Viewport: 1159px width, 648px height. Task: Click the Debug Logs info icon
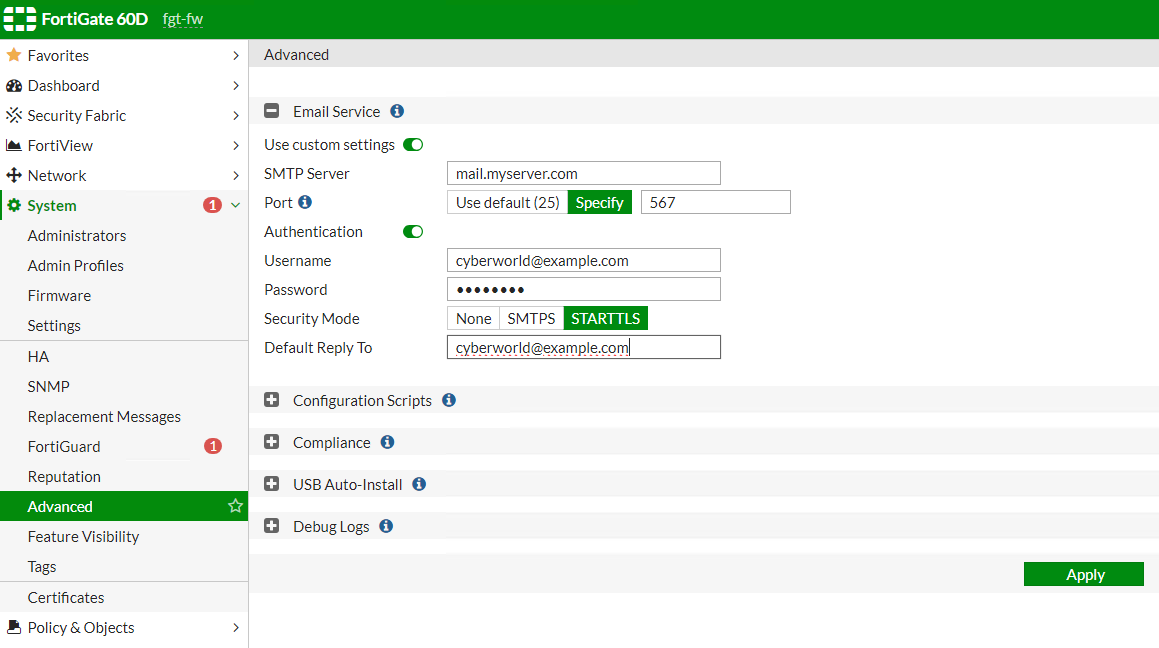tap(386, 526)
